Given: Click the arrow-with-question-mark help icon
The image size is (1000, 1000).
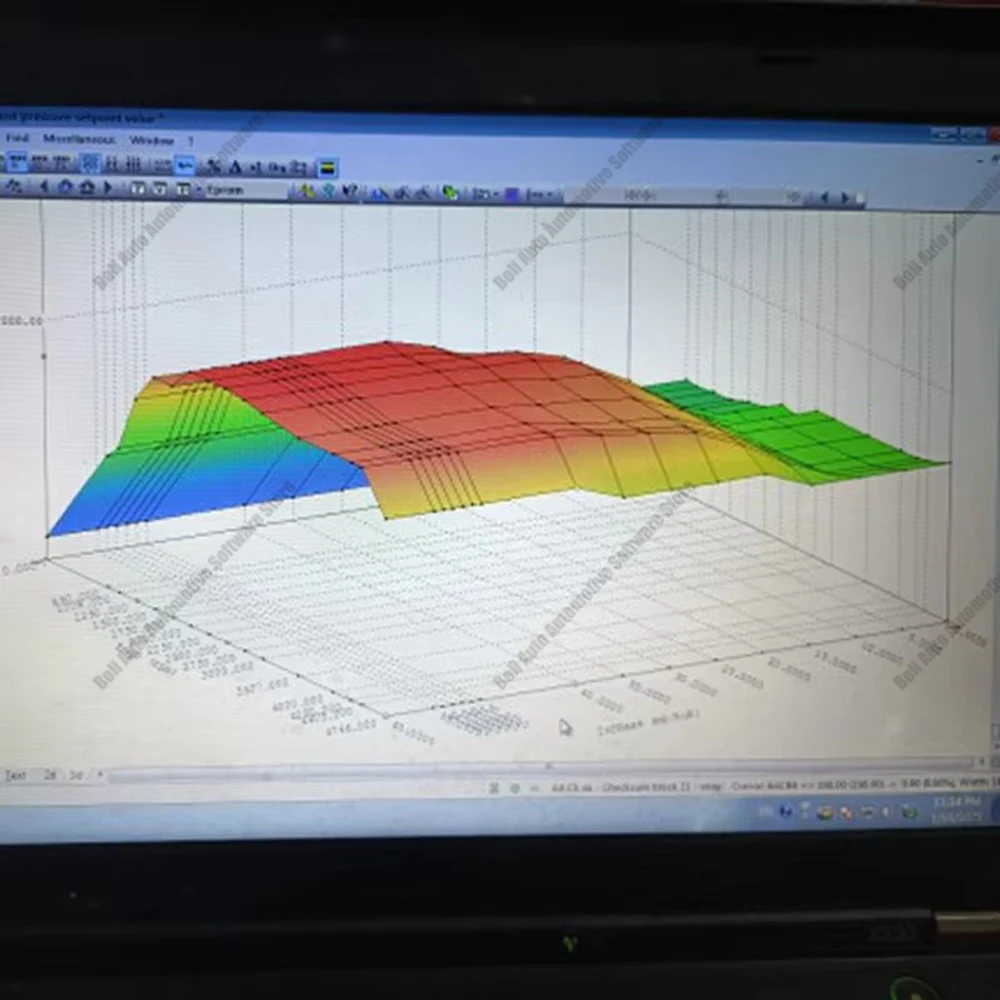Looking at the screenshot, I should tap(349, 191).
